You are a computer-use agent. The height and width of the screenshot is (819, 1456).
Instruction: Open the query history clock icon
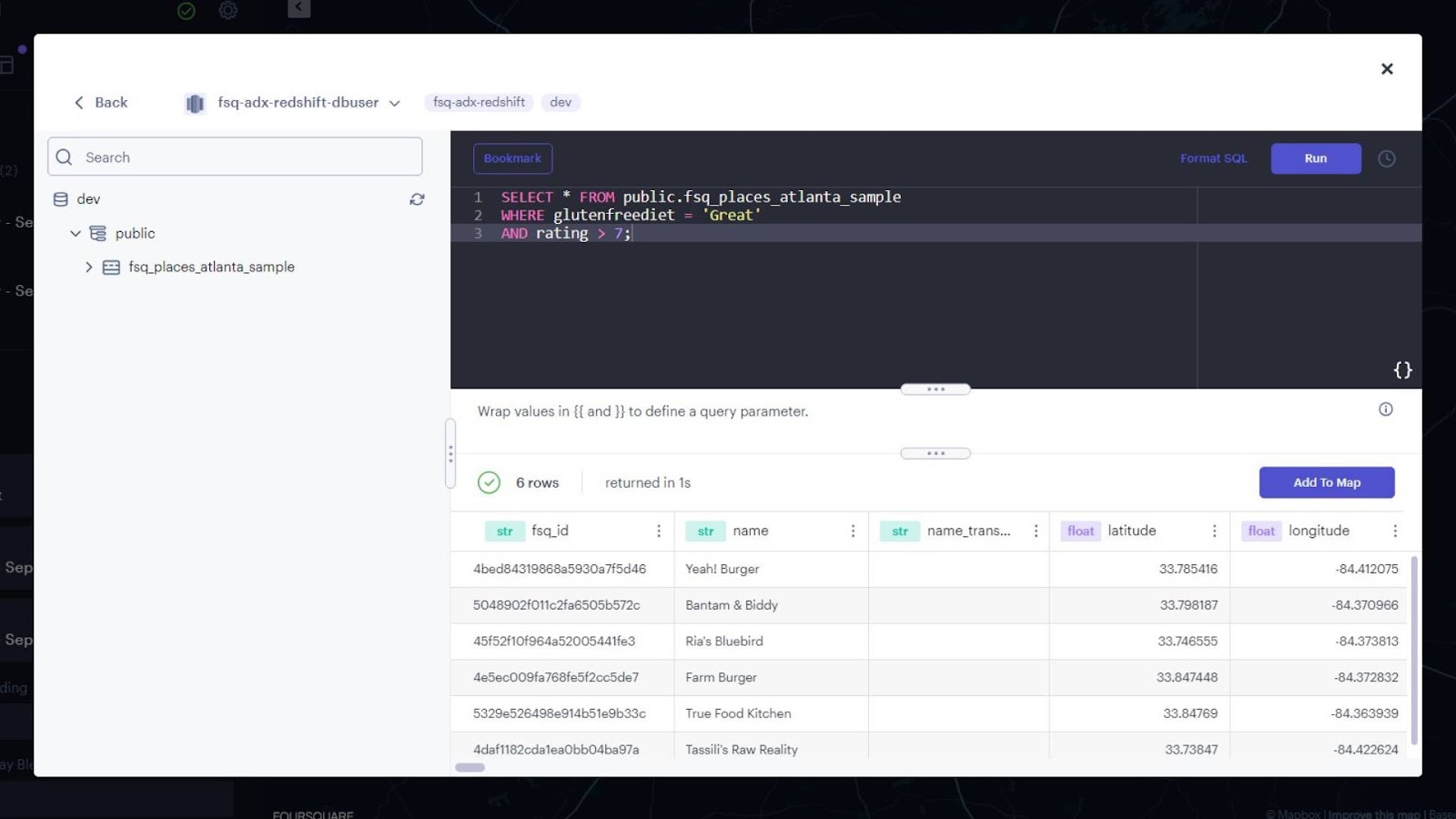pos(1387,158)
